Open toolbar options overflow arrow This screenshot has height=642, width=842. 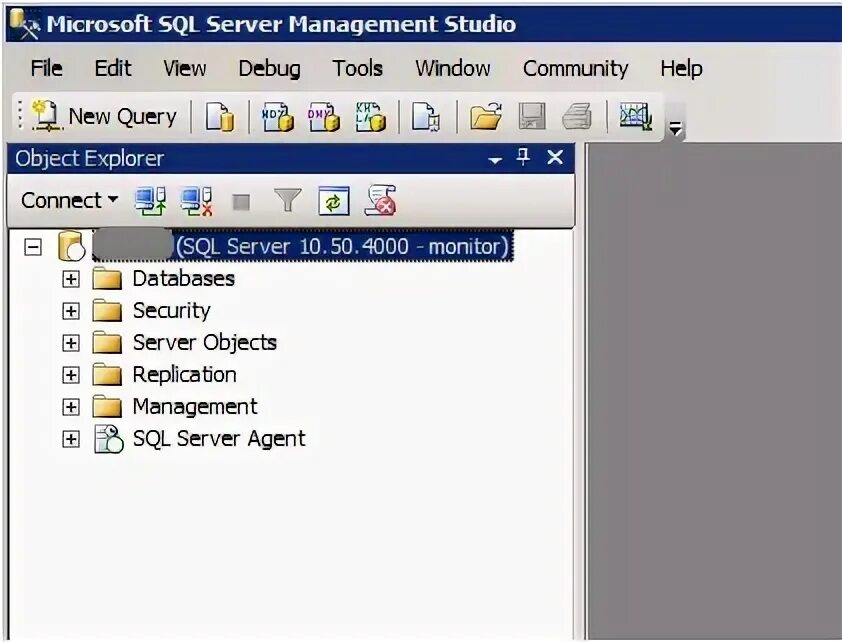tap(675, 128)
